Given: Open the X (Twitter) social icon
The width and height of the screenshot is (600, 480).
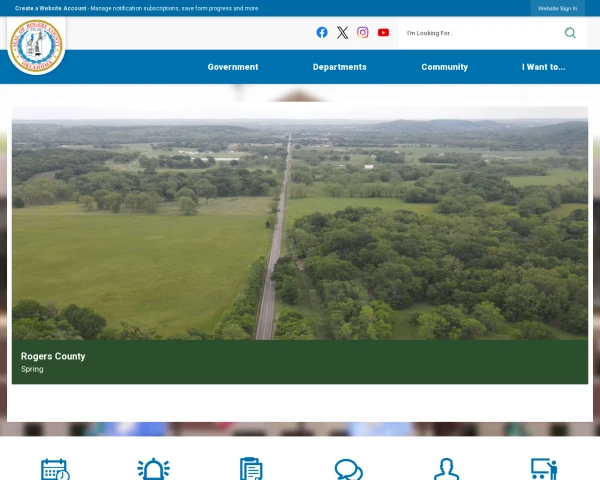Looking at the screenshot, I should point(342,32).
